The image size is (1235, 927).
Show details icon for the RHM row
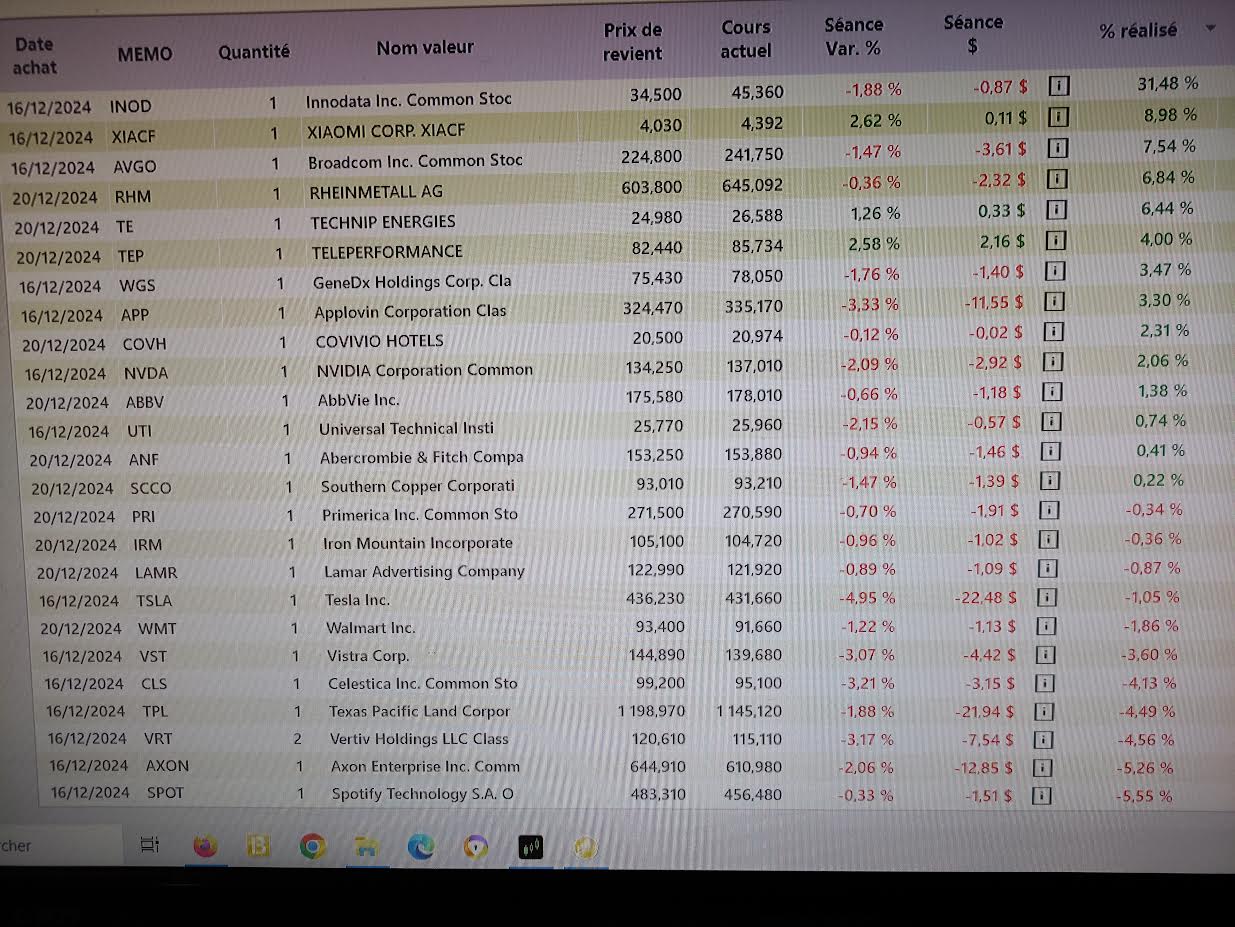(x=1058, y=180)
